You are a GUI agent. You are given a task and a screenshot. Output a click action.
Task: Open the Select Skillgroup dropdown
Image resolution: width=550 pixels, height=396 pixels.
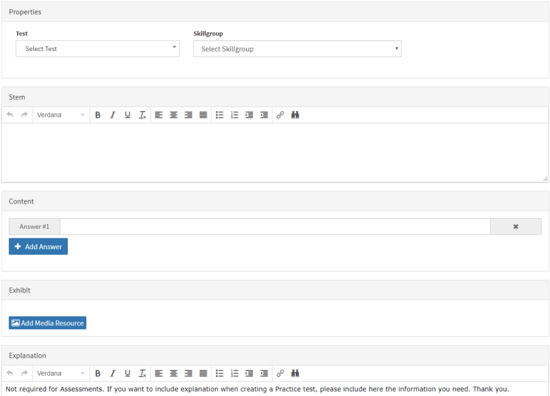pyautogui.click(x=297, y=49)
